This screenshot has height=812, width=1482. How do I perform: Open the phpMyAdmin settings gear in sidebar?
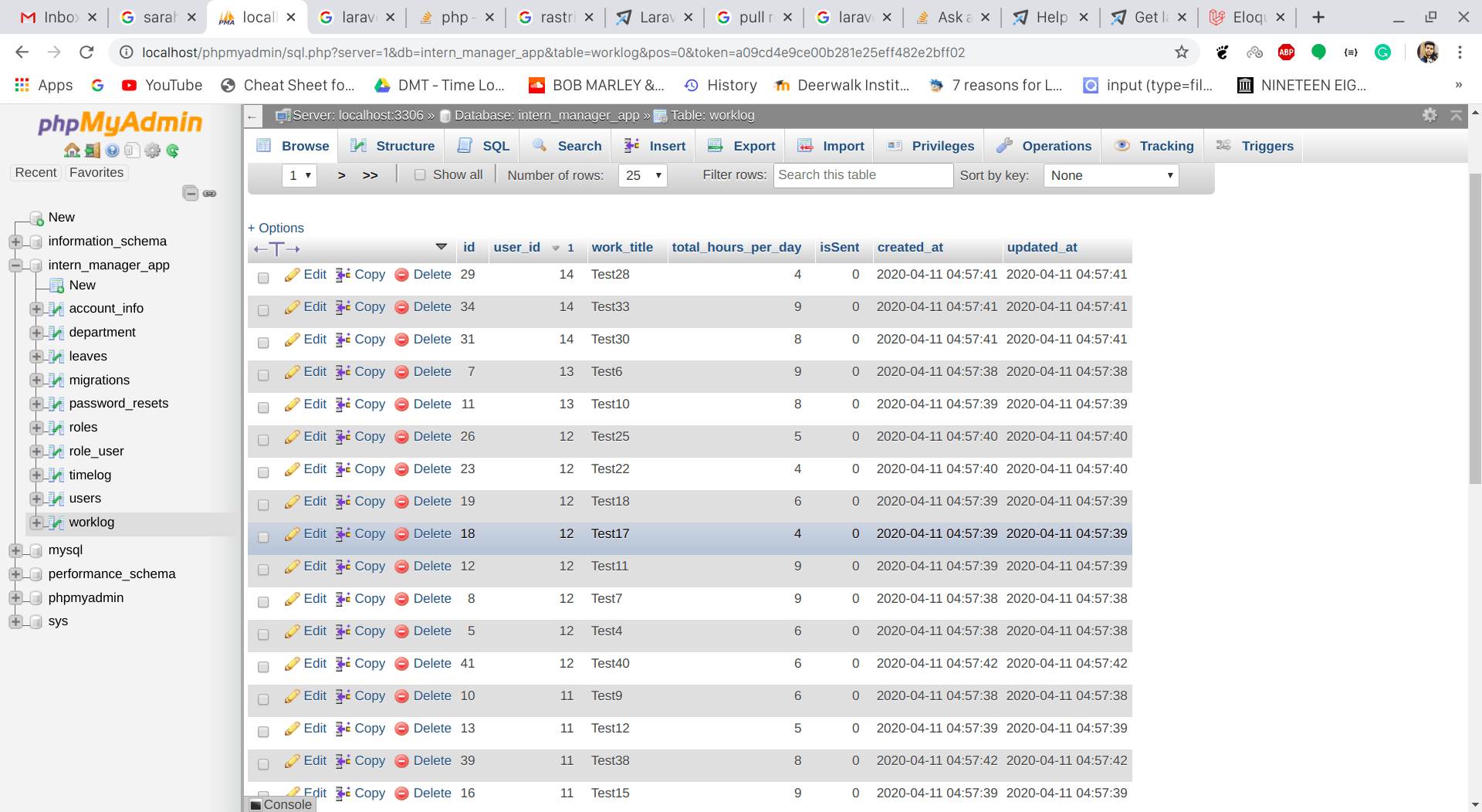tap(153, 151)
